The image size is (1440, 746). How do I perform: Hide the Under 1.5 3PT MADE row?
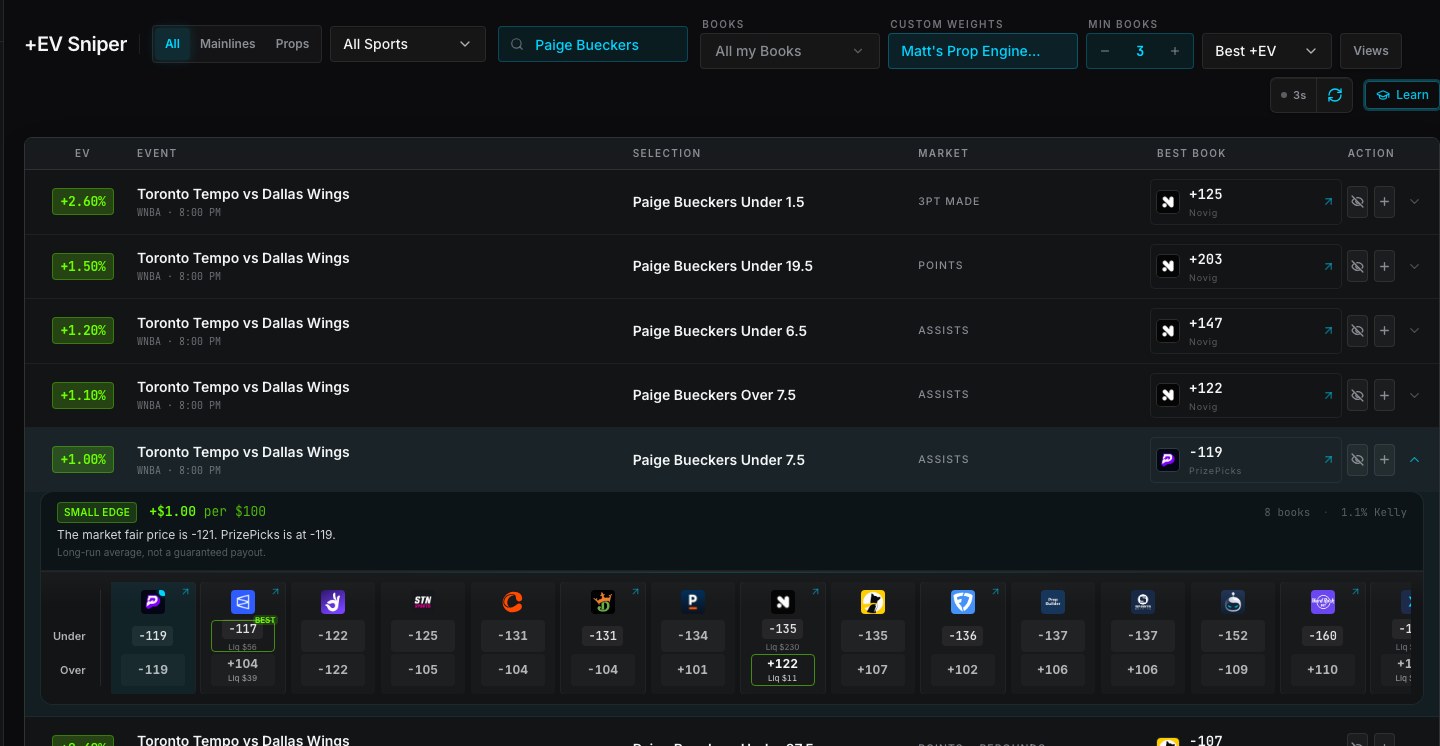[1357, 201]
